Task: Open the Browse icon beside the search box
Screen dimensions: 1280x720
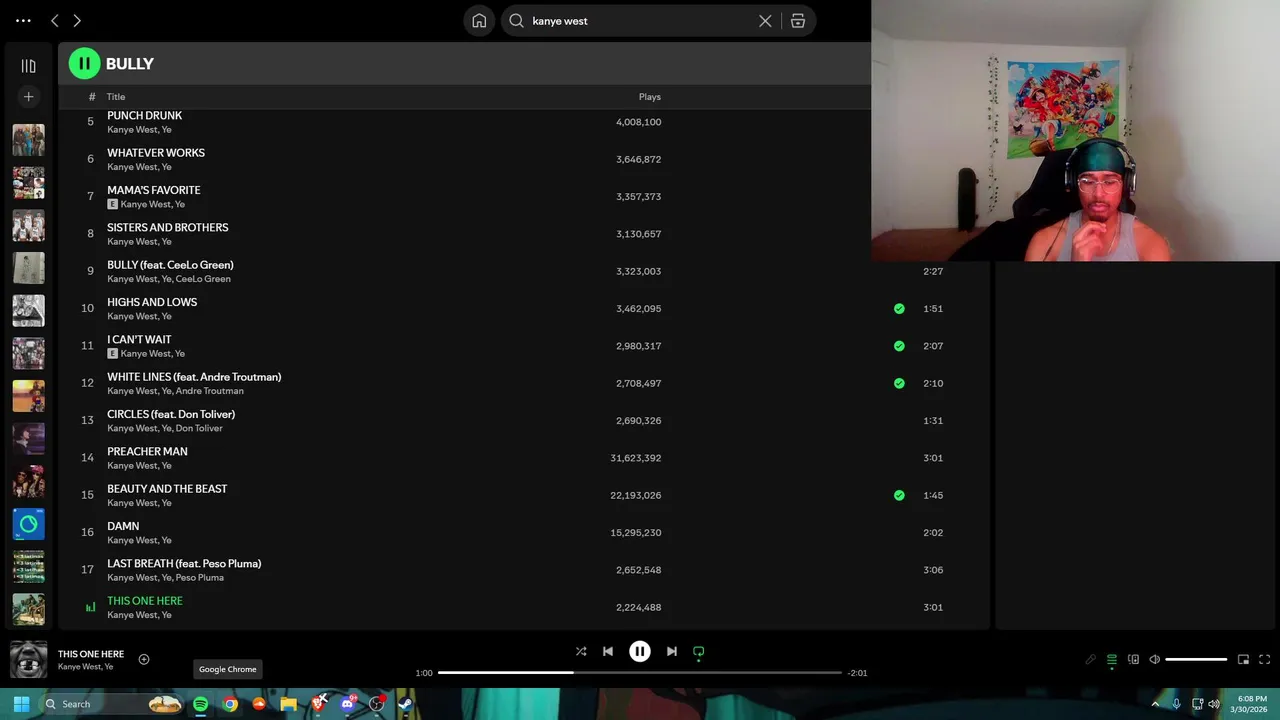Action: 798,20
